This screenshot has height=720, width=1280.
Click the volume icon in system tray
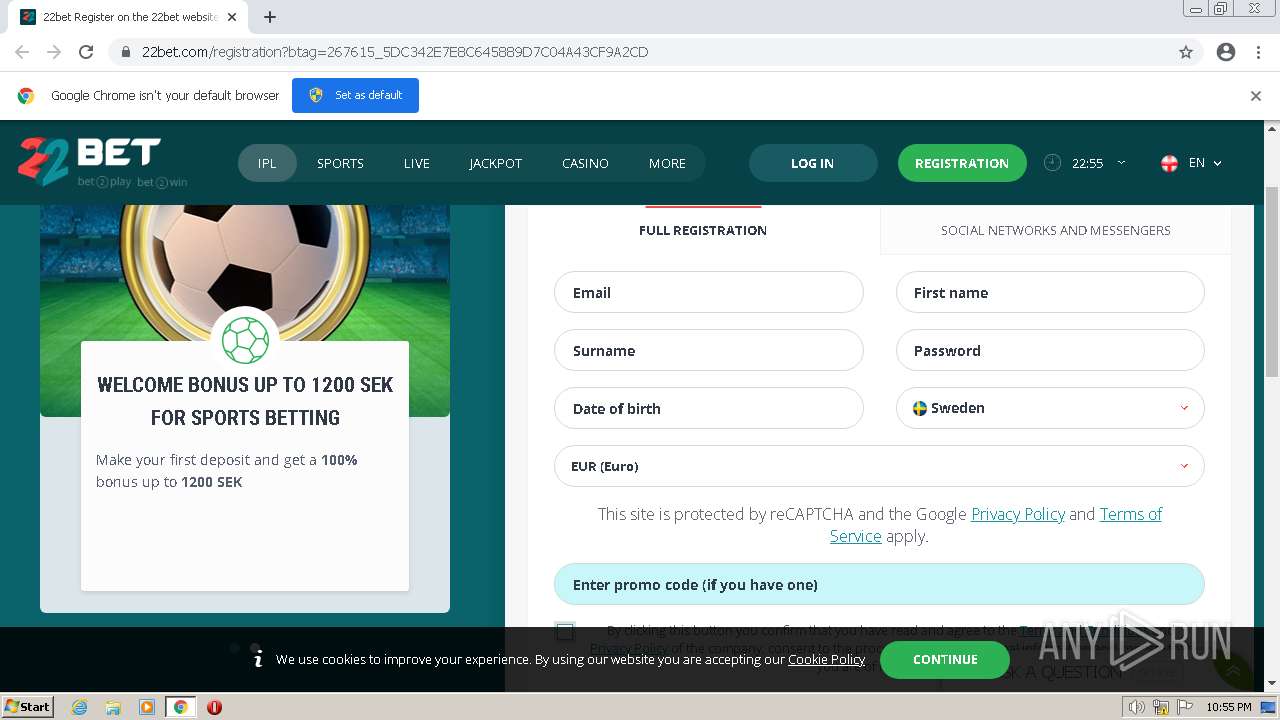[1137, 707]
